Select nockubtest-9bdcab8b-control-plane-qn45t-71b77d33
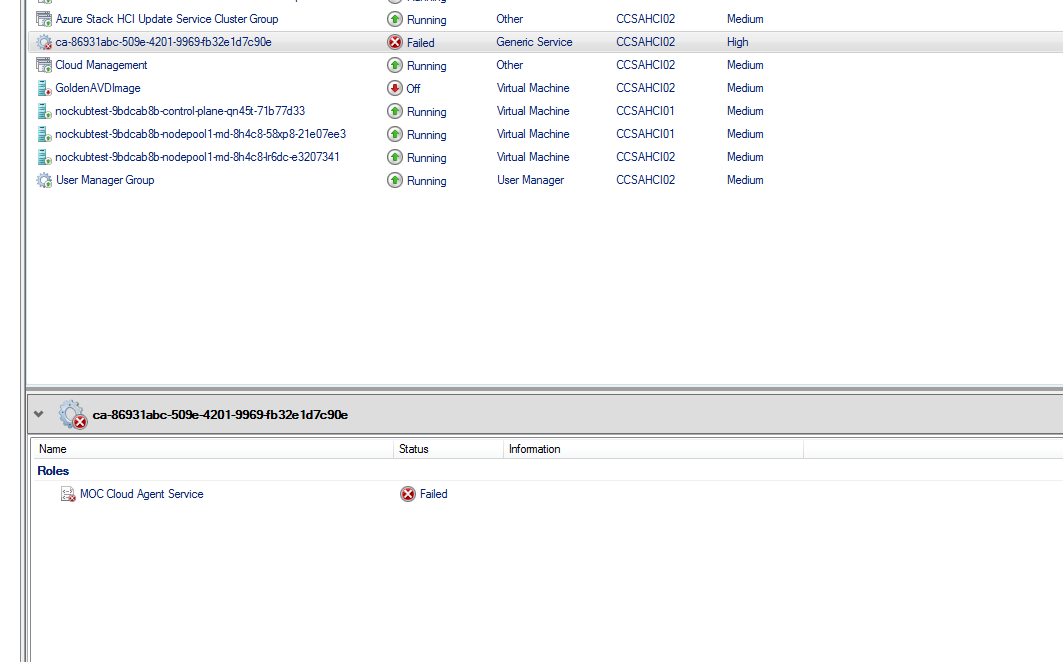The height and width of the screenshot is (662, 1063). (x=180, y=111)
